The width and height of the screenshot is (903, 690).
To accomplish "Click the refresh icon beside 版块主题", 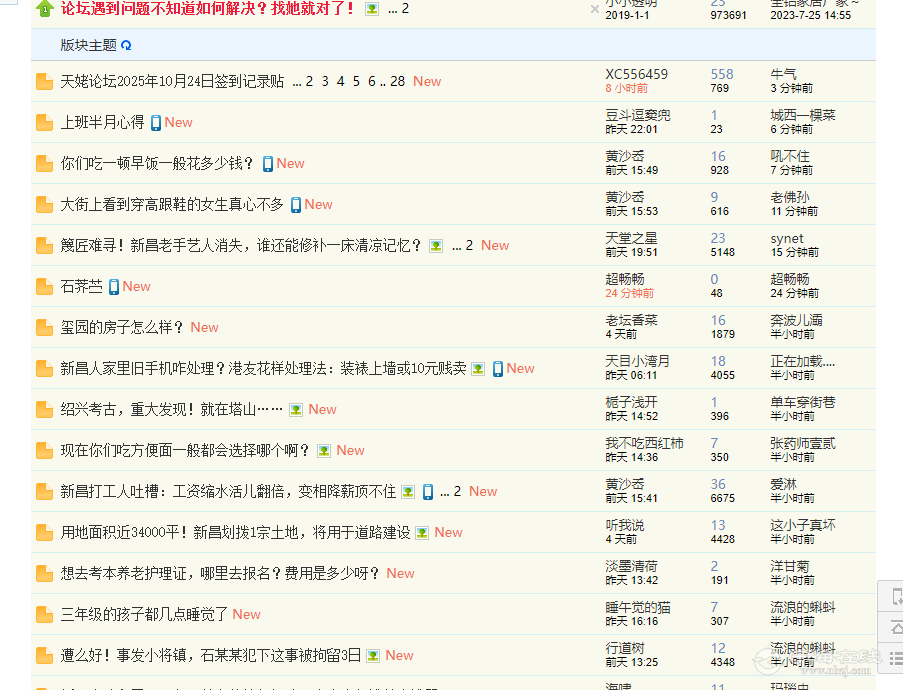I will point(127,45).
